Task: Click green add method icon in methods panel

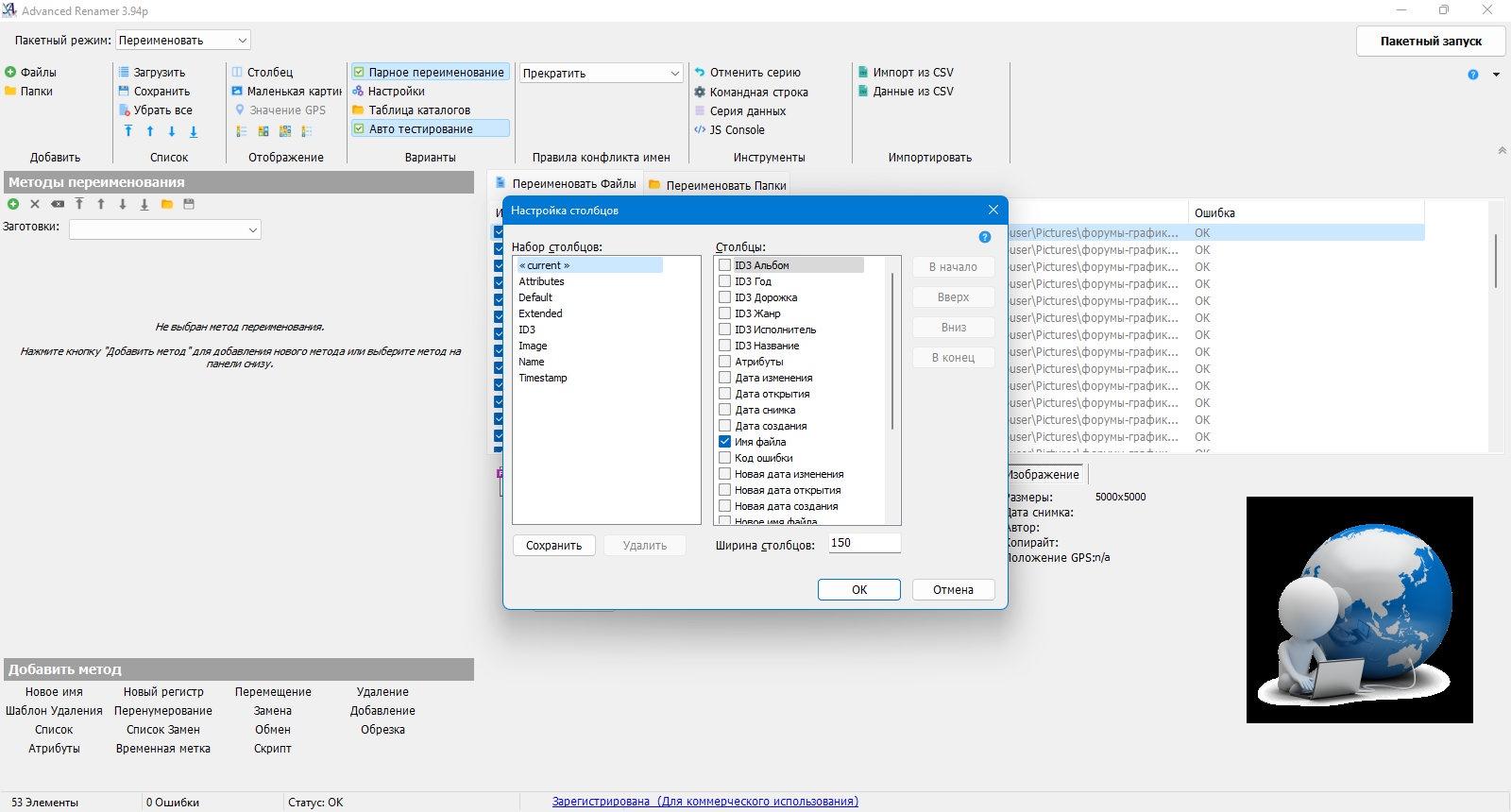Action: (x=13, y=204)
